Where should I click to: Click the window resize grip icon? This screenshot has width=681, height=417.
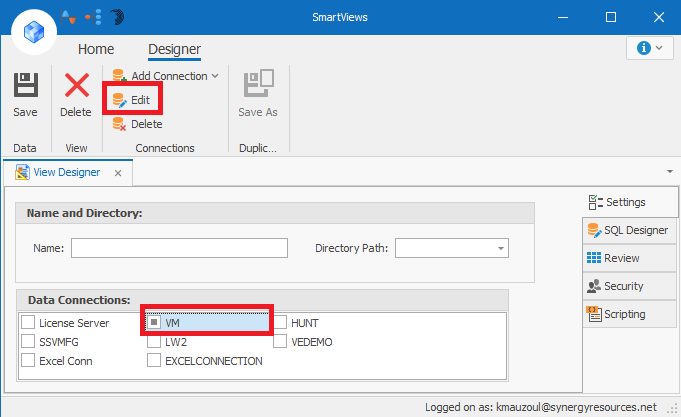(x=673, y=408)
